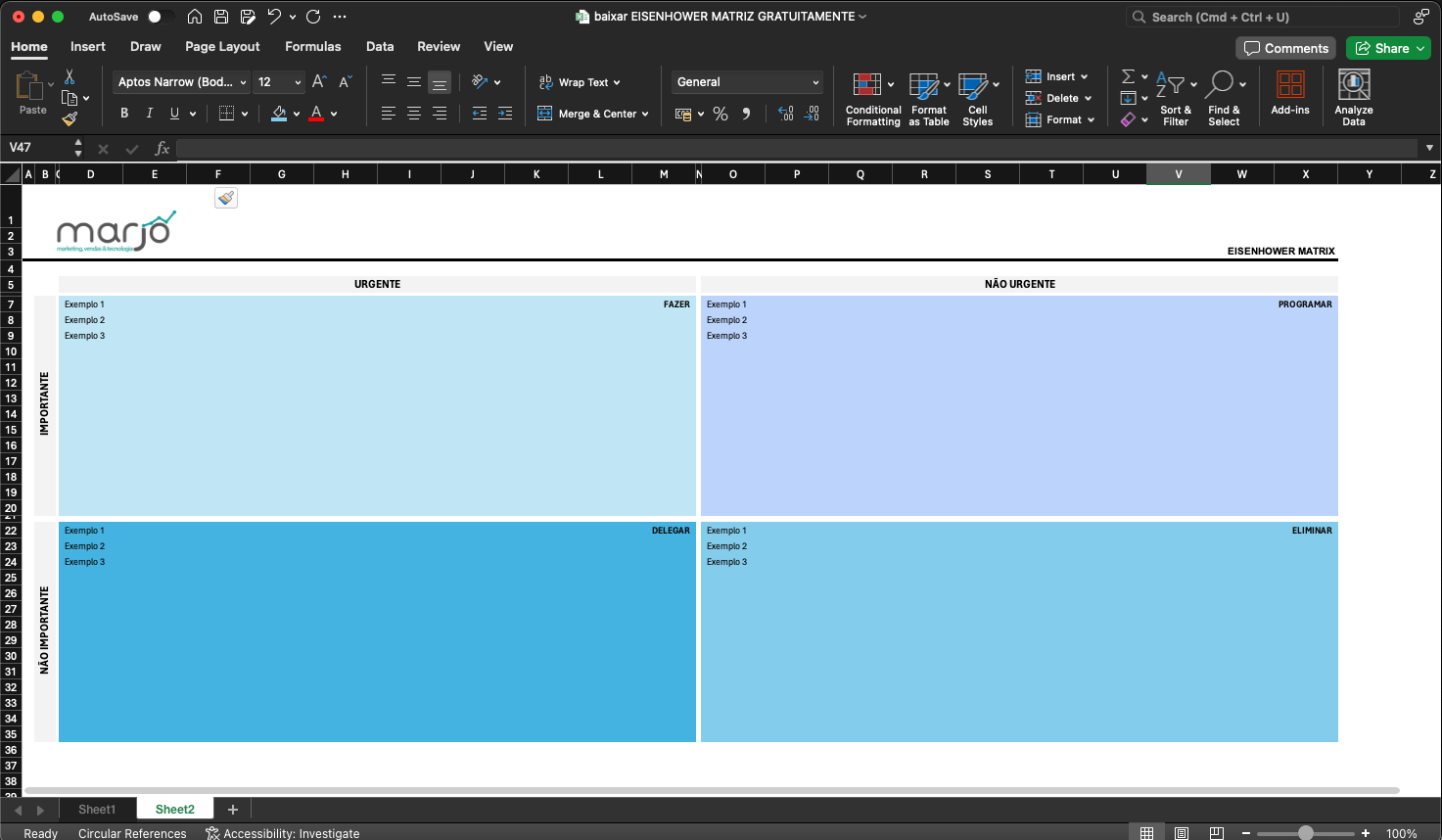Click the Insert Function fx icon
Screen dimensions: 1442x840
163,148
